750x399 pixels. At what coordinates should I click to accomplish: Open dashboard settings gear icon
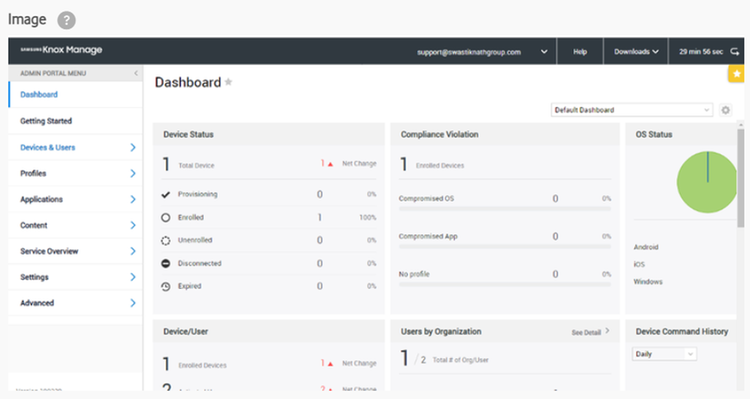(726, 110)
